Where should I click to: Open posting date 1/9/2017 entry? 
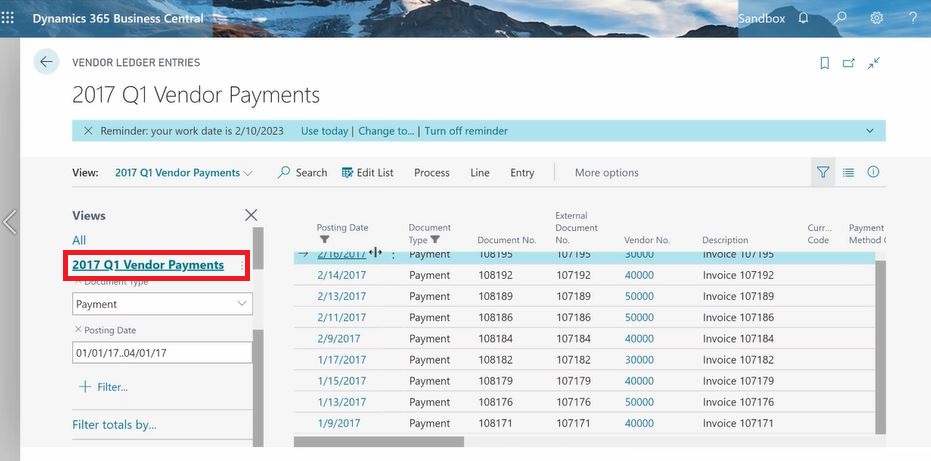[338, 424]
